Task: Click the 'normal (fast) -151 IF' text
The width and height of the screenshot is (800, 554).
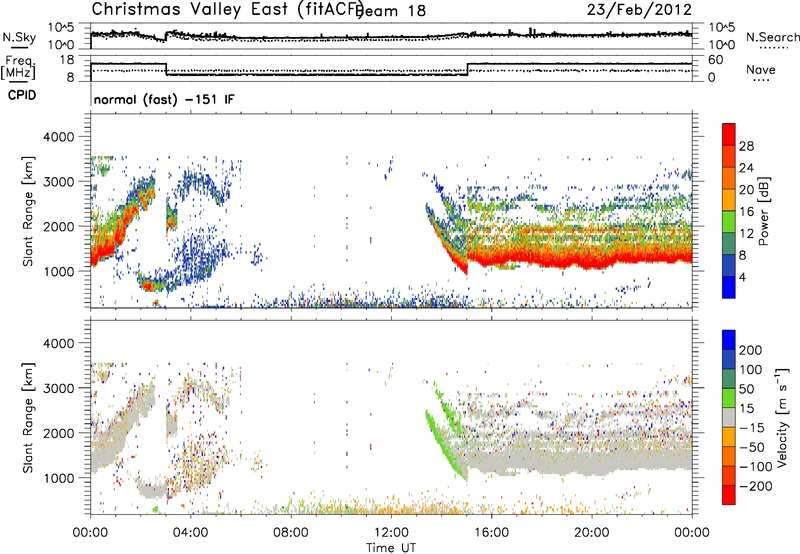Action: (164, 99)
